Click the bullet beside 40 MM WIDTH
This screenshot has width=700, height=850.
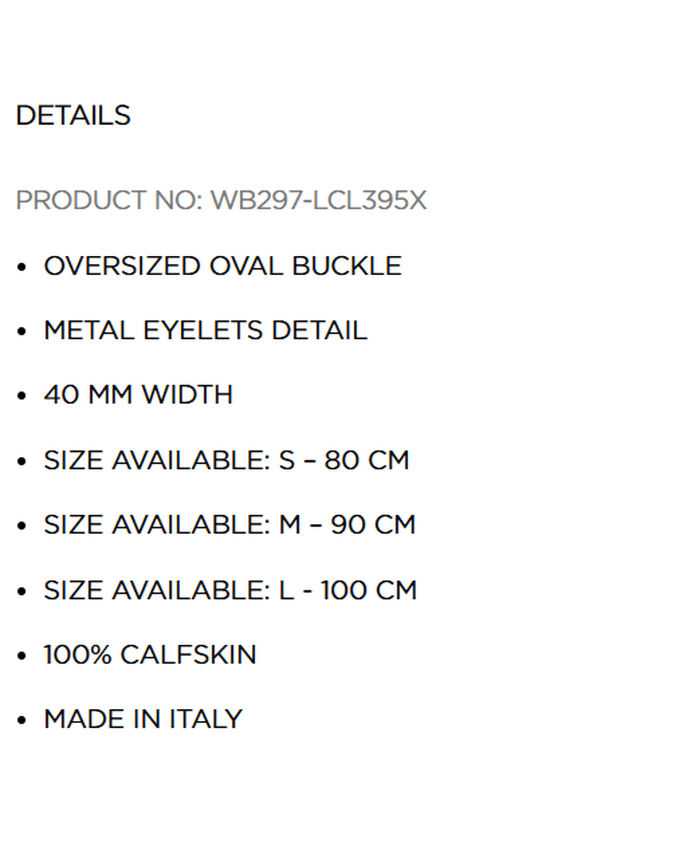click(22, 396)
